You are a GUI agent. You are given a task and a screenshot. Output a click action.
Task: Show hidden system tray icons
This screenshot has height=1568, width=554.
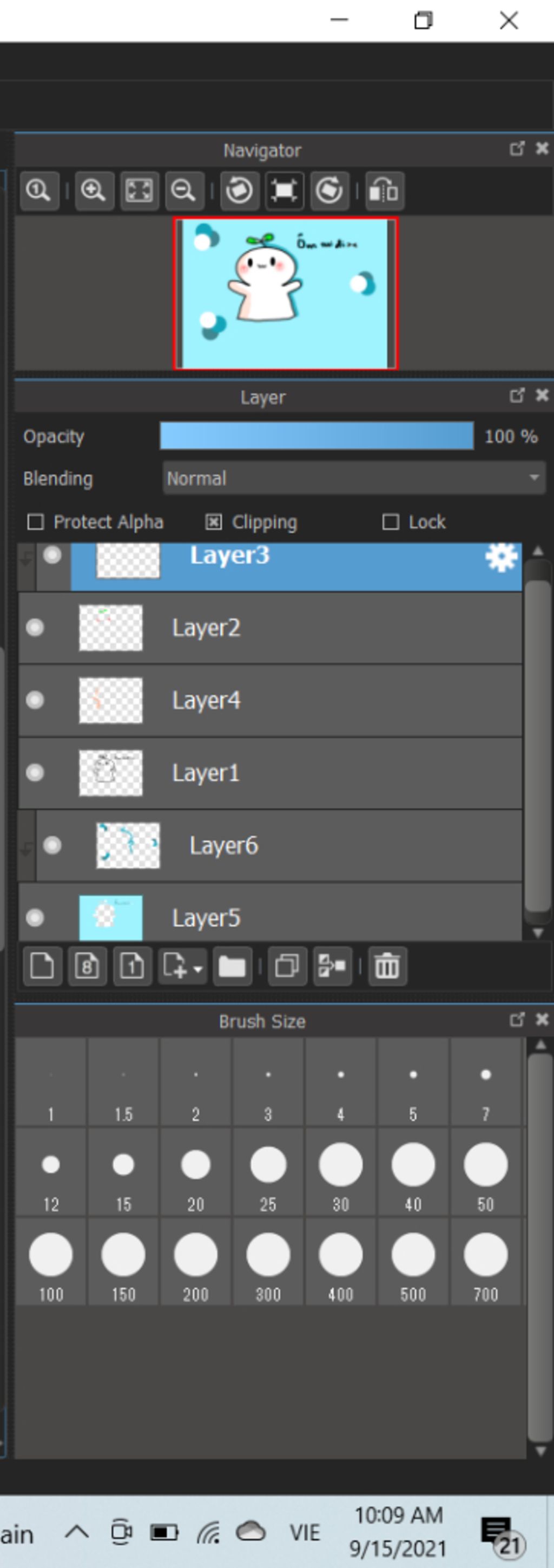click(77, 1531)
